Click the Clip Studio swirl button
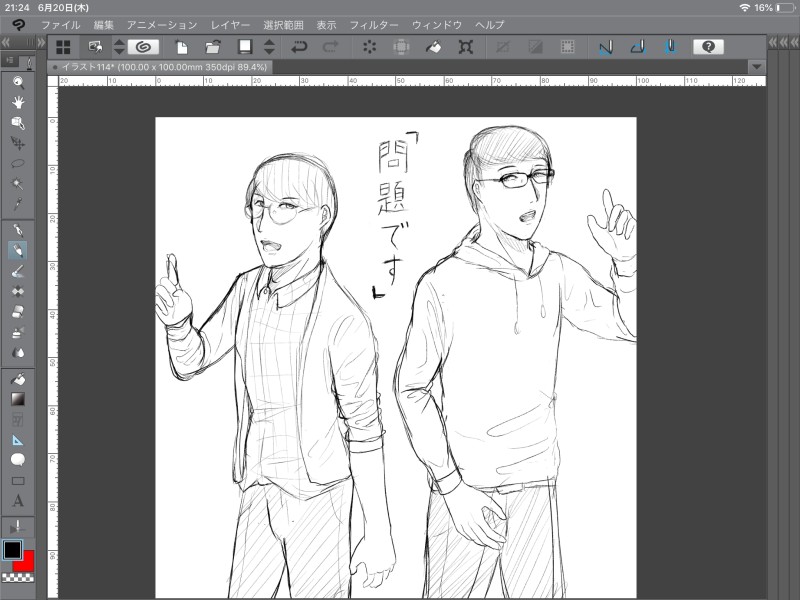This screenshot has width=800, height=600. tap(143, 47)
